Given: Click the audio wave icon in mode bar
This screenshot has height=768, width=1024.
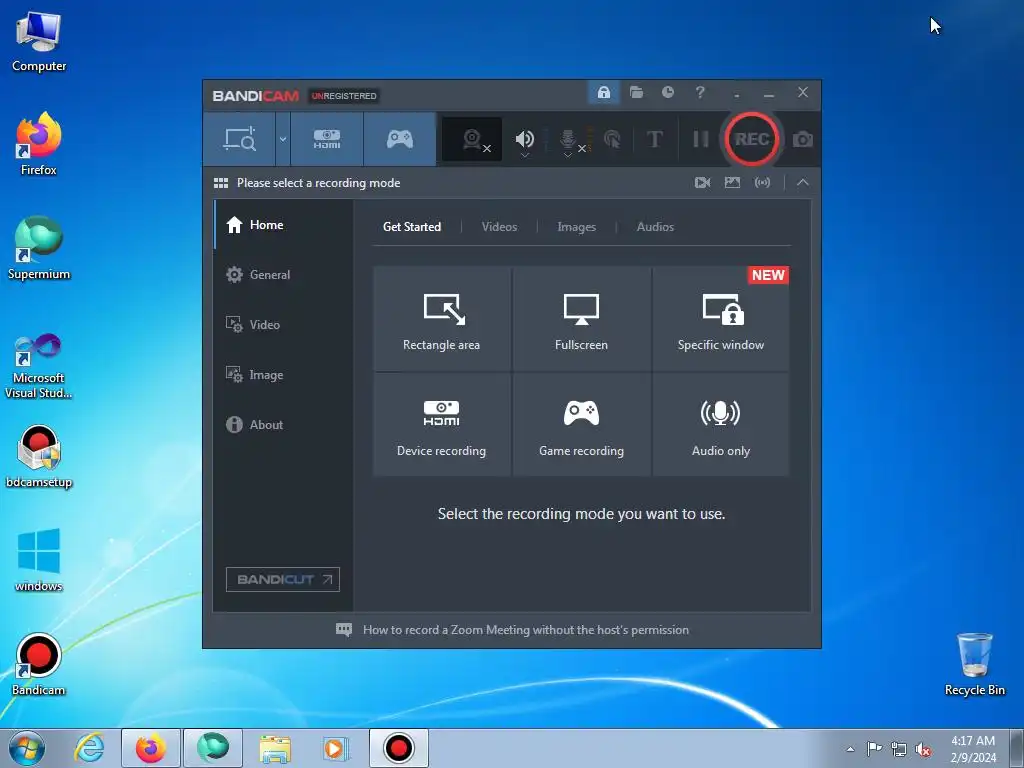Looking at the screenshot, I should tap(762, 183).
